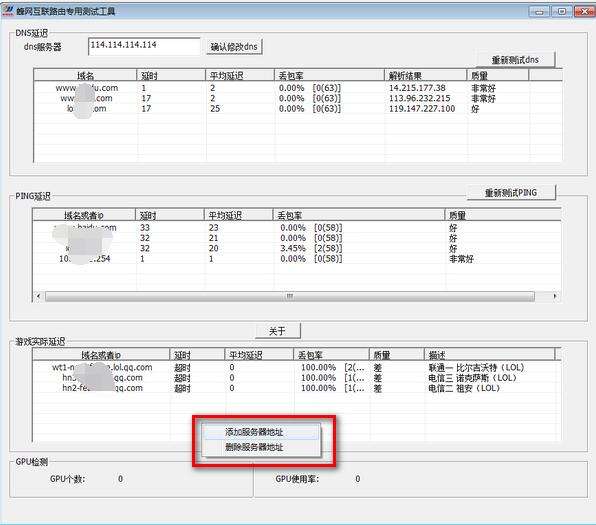Select the 14.215.177.38 resolve result cell
This screenshot has height=525, width=596.
(x=417, y=88)
